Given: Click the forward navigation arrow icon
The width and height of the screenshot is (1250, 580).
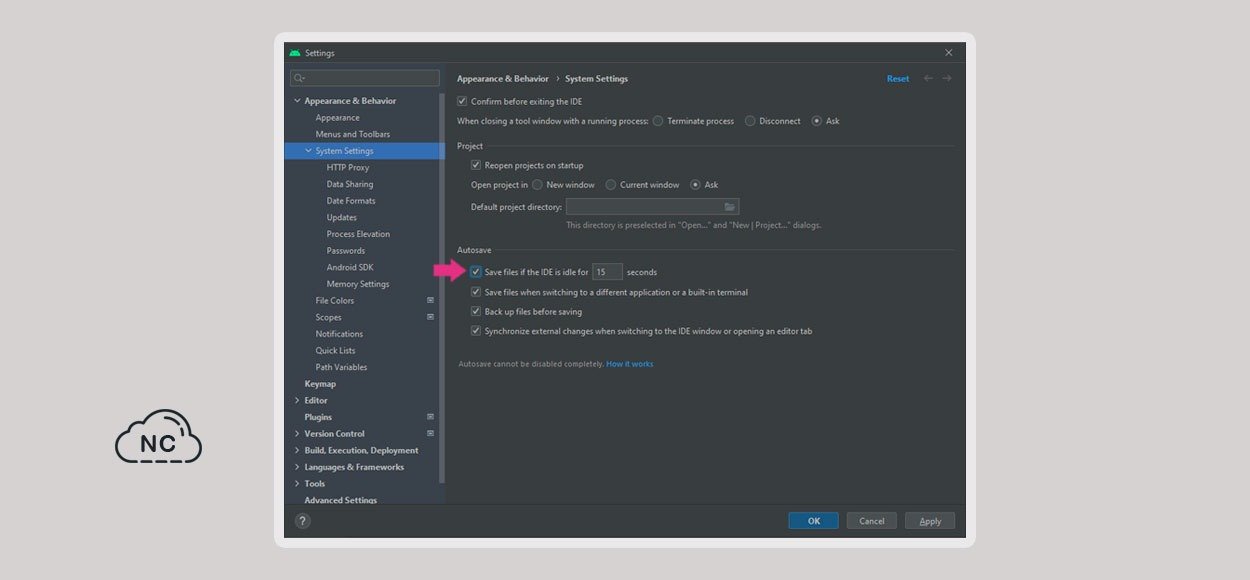Looking at the screenshot, I should tap(947, 78).
